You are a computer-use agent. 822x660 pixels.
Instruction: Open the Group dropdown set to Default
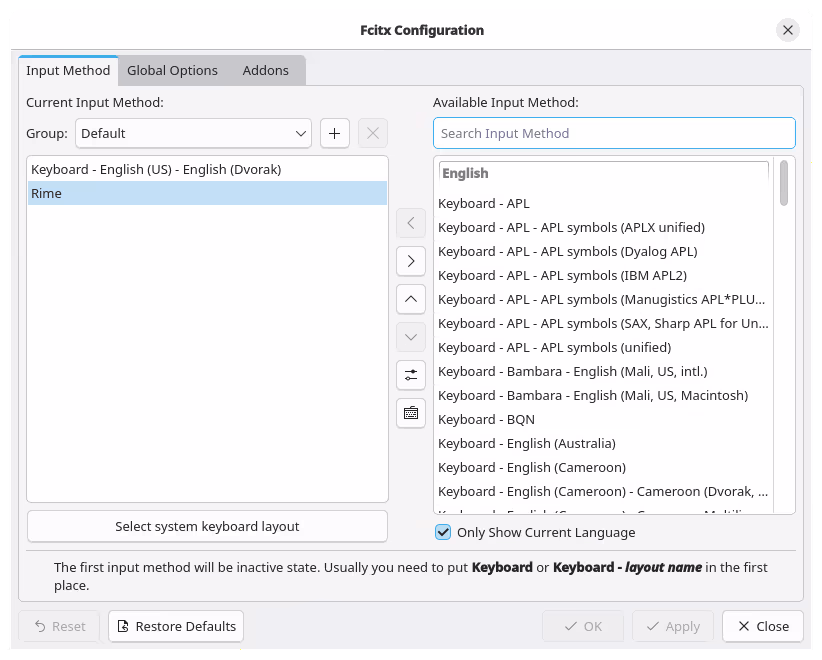(193, 133)
